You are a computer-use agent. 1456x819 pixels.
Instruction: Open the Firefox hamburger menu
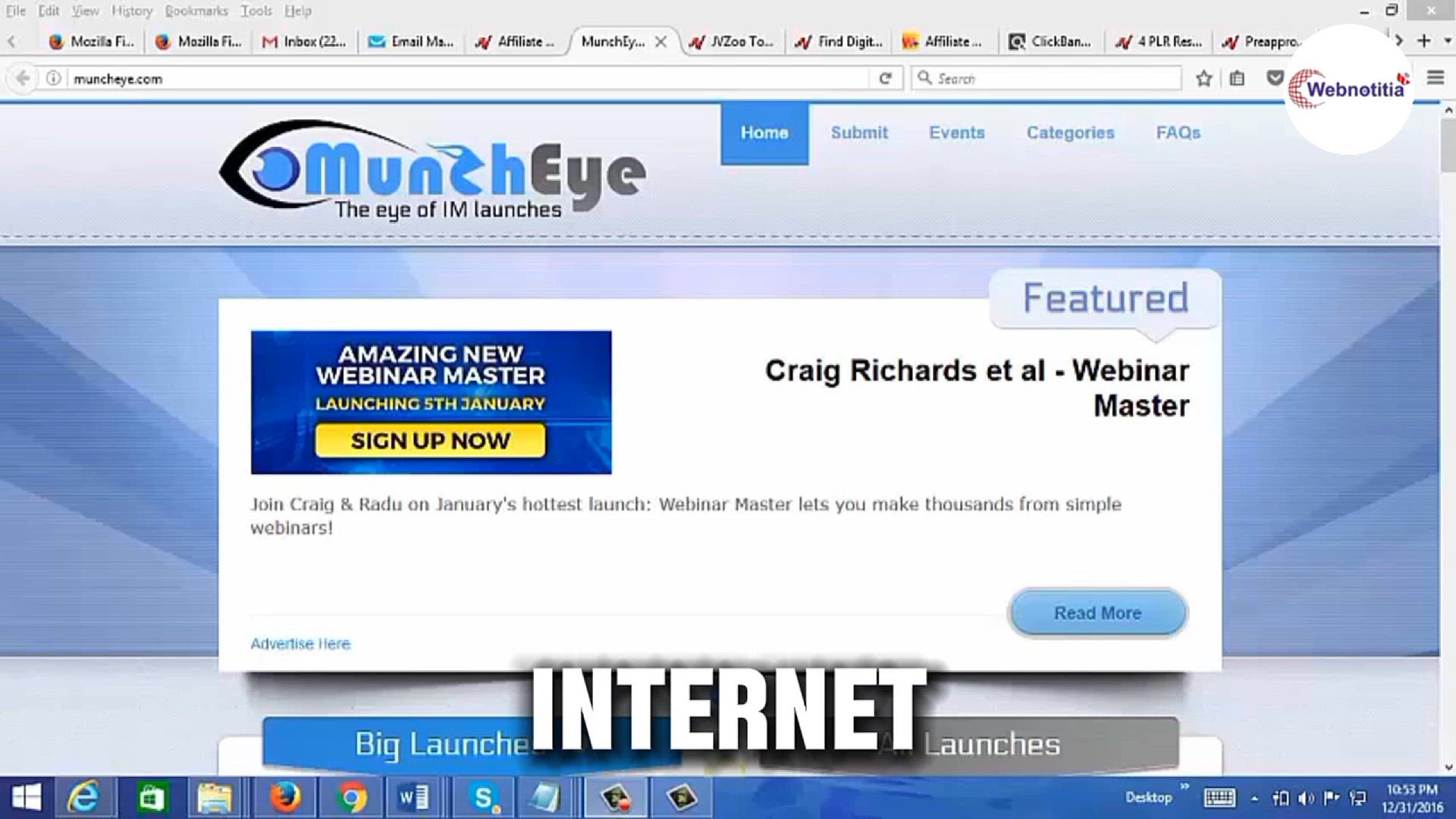point(1435,78)
